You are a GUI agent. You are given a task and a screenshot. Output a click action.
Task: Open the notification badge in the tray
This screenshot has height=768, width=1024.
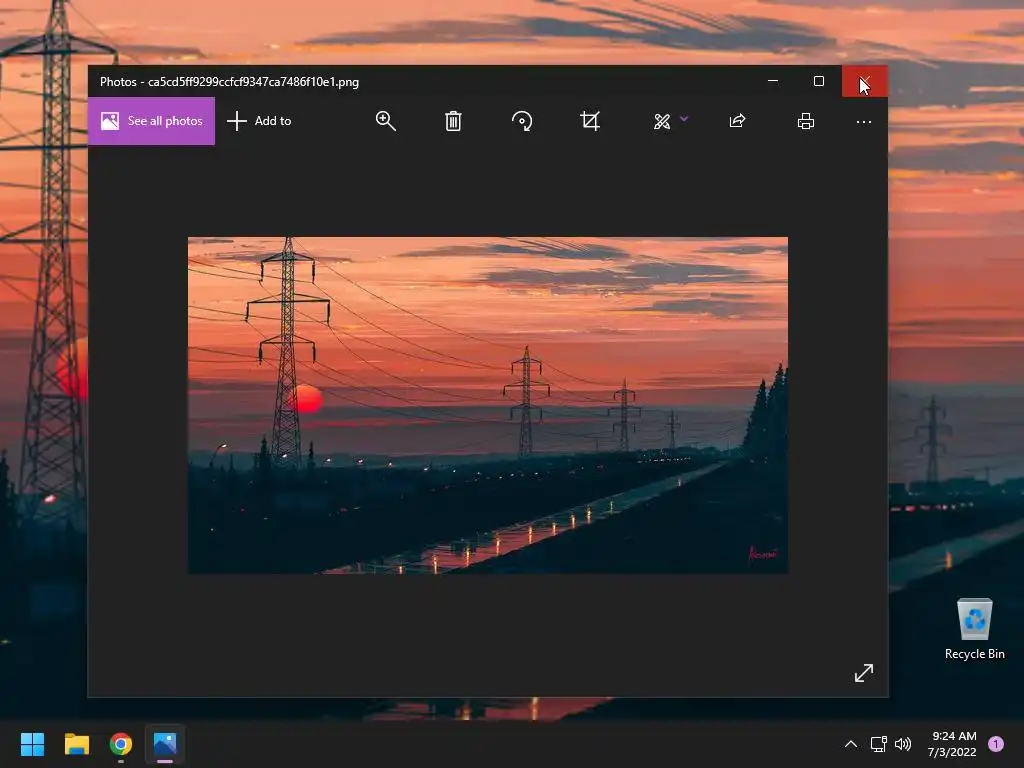coord(996,744)
